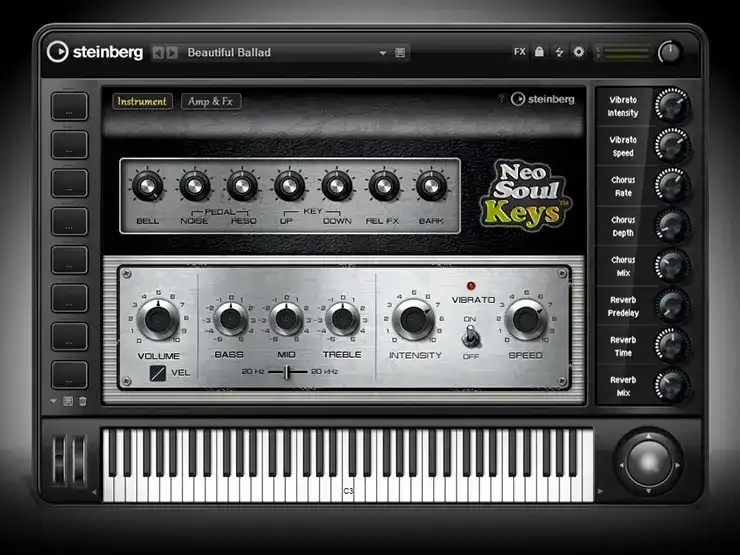
Task: Click the BELL knob
Action: point(148,186)
